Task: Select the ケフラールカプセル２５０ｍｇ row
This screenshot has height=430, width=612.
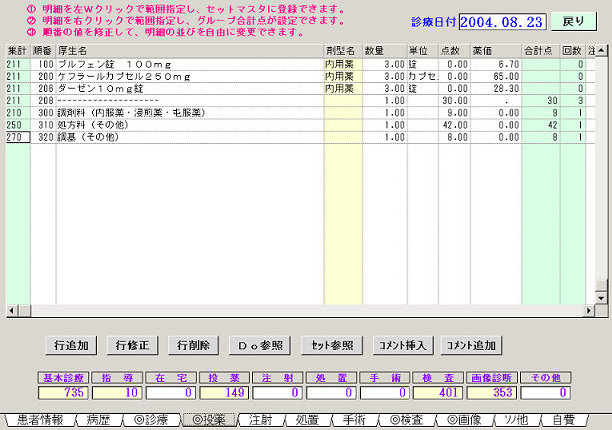Action: coord(190,75)
